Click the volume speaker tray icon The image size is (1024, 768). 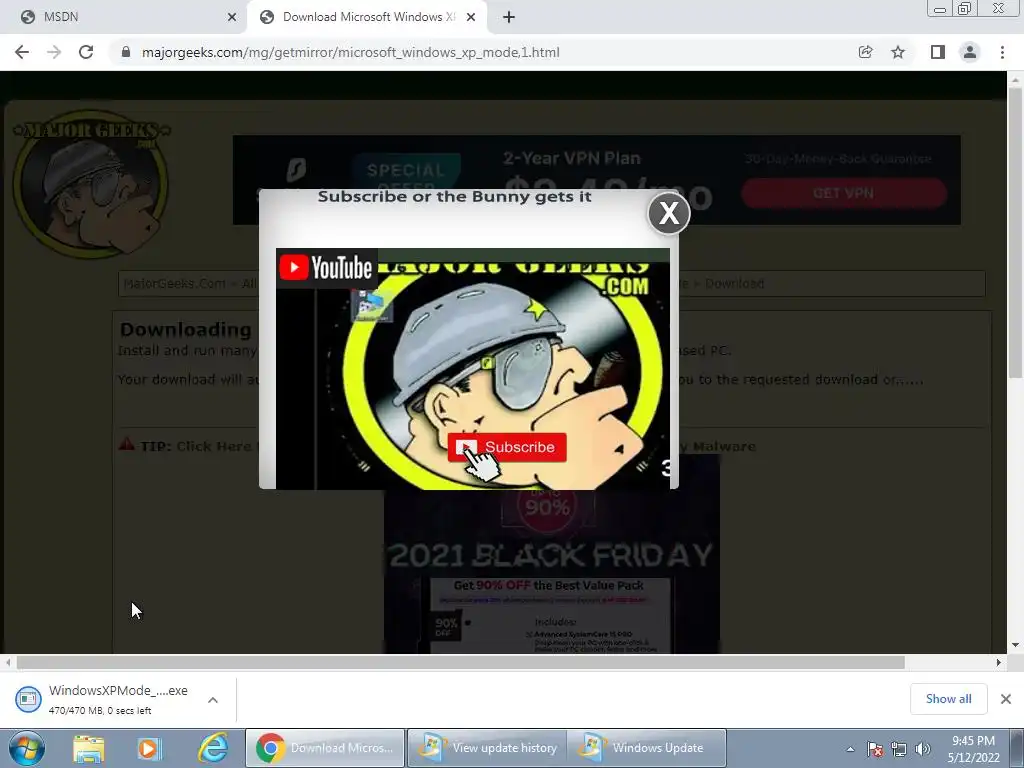(x=923, y=749)
